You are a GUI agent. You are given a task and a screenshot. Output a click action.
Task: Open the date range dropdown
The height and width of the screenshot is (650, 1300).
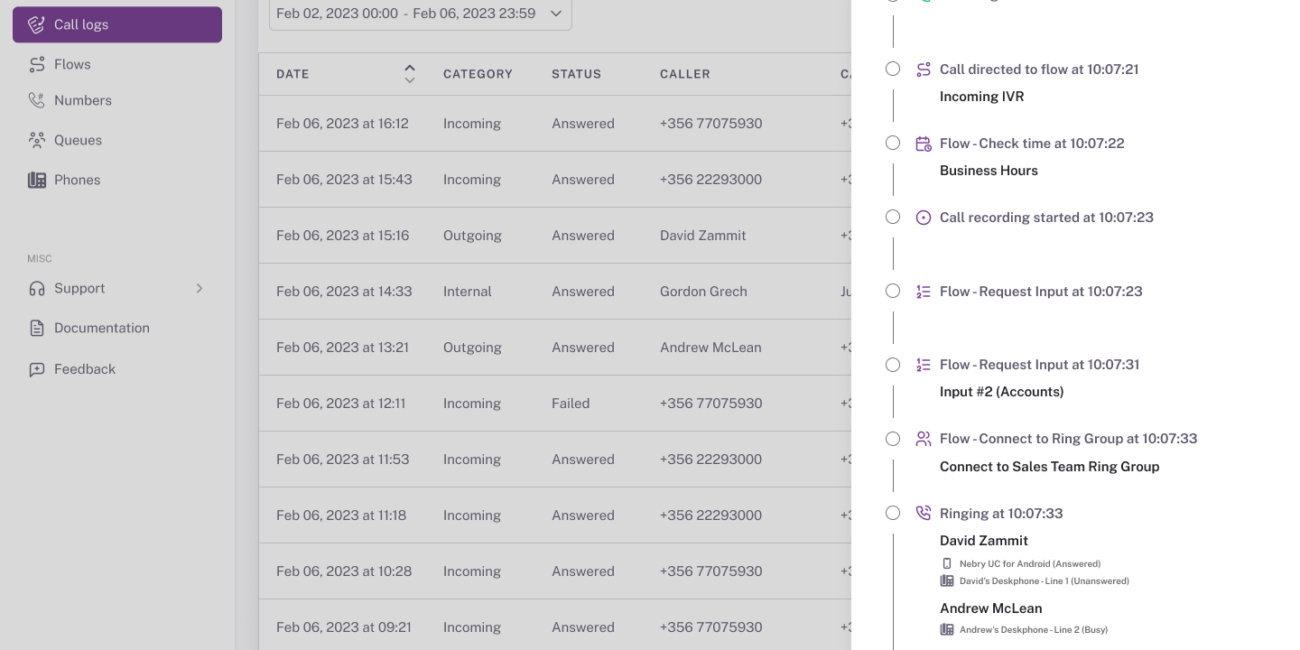[420, 14]
